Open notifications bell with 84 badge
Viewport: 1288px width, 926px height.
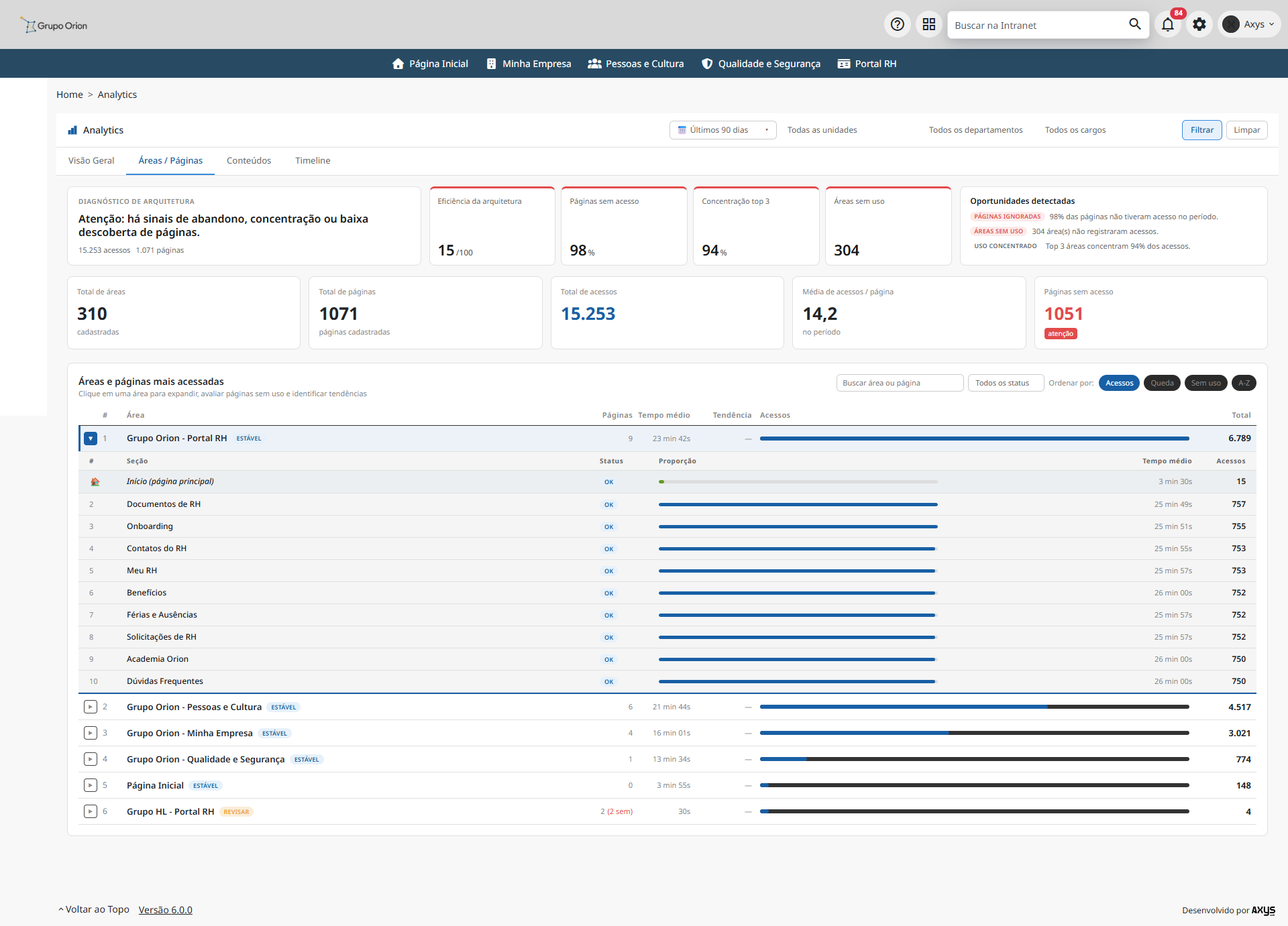pos(1168,25)
